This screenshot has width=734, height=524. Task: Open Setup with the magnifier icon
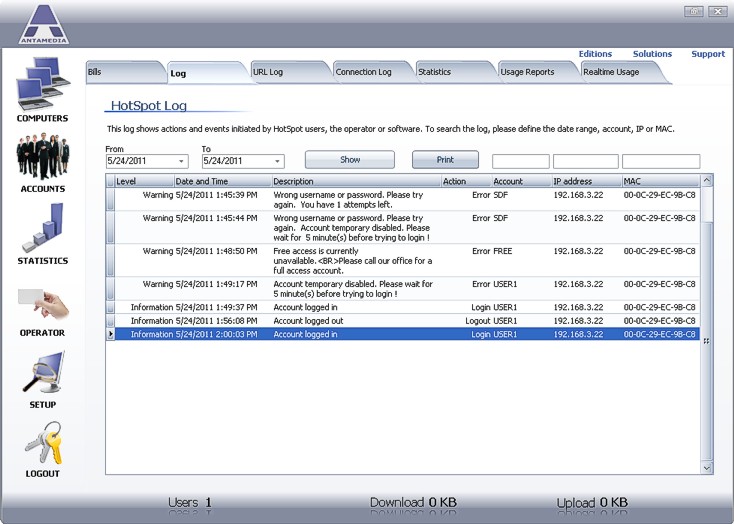pyautogui.click(x=42, y=373)
